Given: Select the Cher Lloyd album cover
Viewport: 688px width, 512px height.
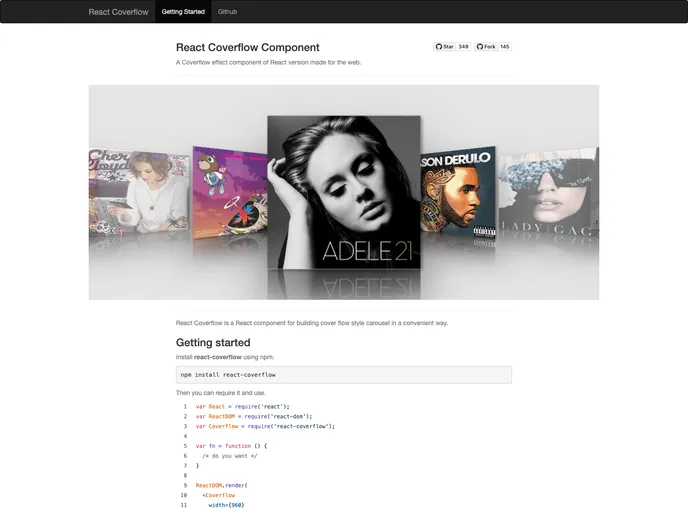Looking at the screenshot, I should tap(140, 192).
